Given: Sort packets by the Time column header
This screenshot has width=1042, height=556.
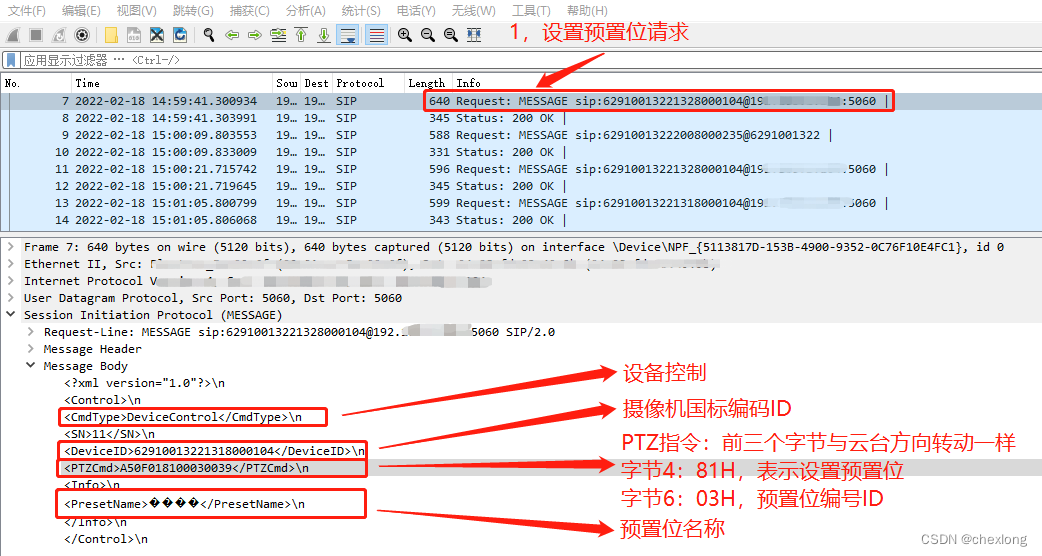Looking at the screenshot, I should click(173, 83).
